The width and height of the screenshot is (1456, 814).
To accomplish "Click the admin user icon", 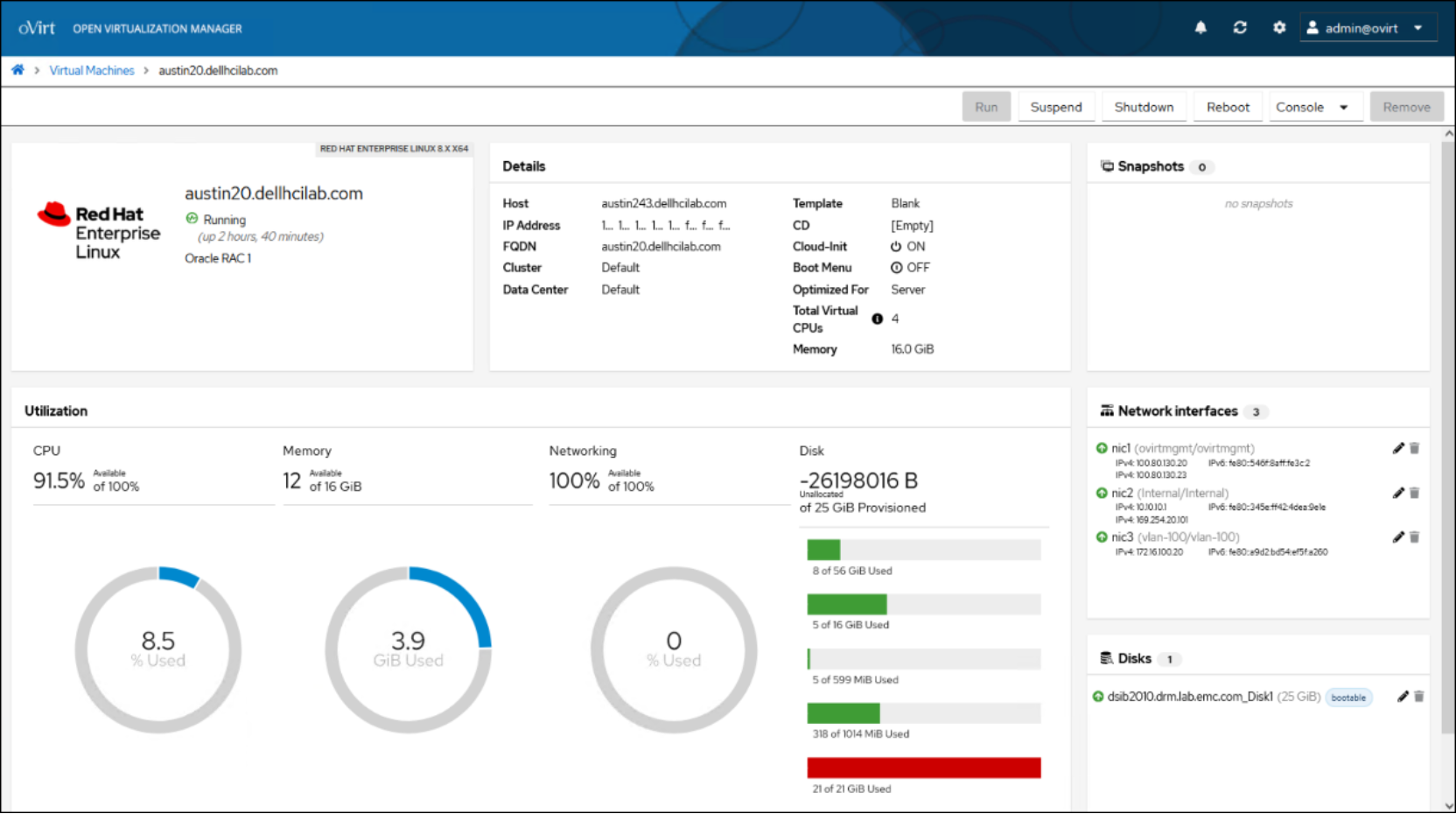I will pos(1312,28).
